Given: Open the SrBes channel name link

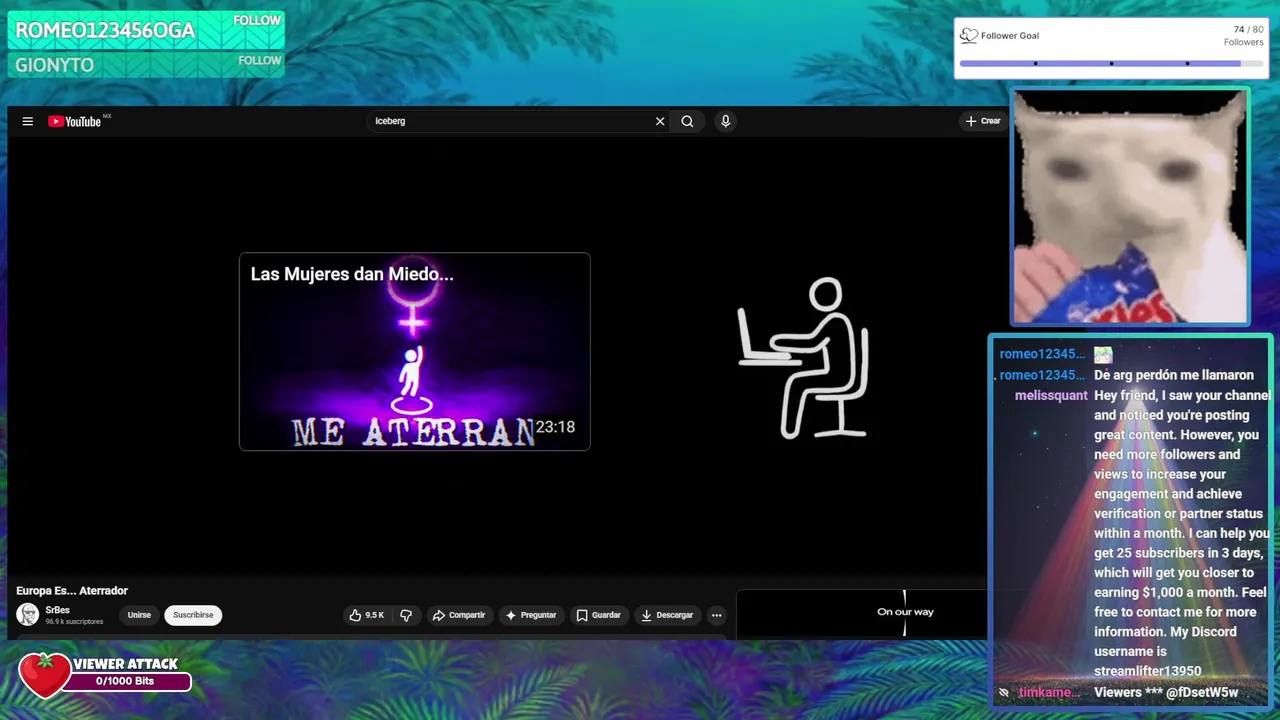Looking at the screenshot, I should click(57, 610).
